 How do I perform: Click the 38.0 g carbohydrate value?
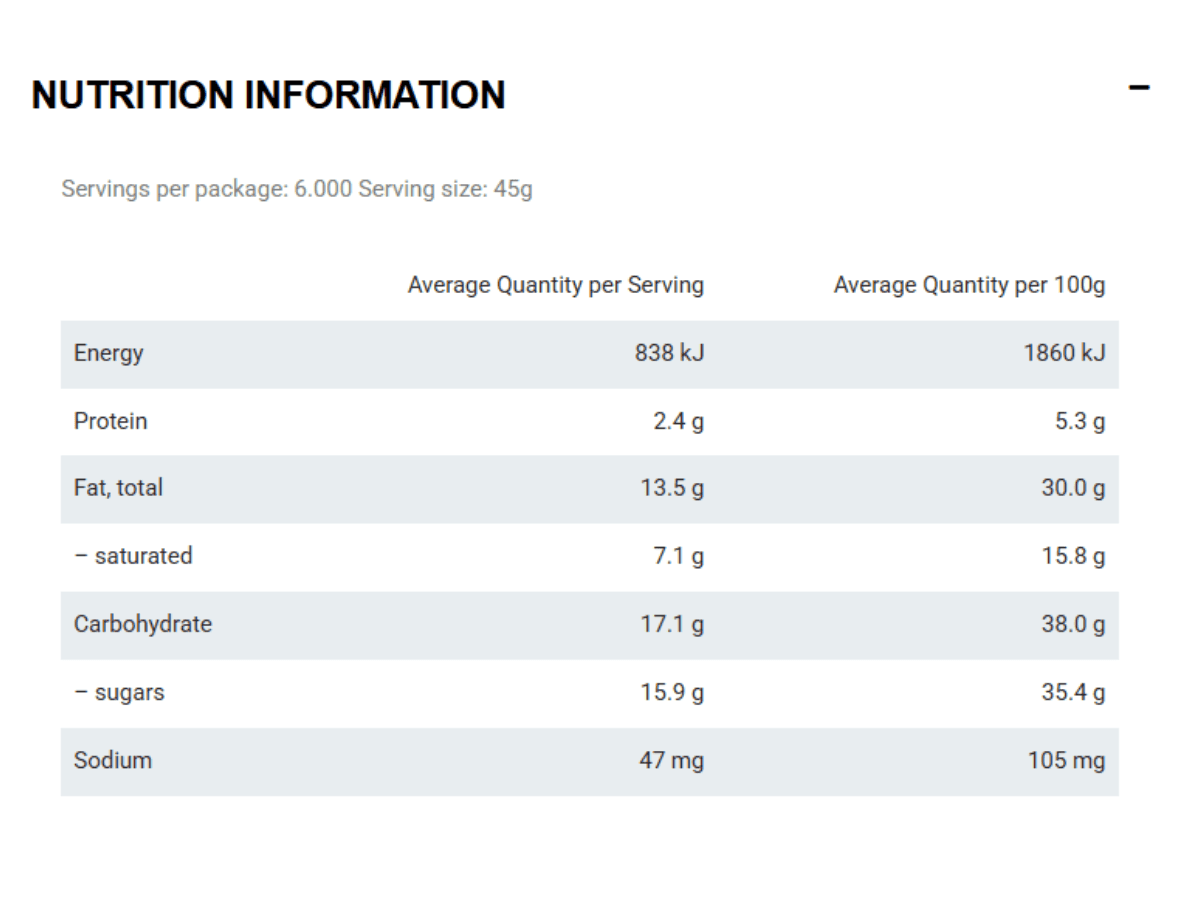[x=1073, y=624]
